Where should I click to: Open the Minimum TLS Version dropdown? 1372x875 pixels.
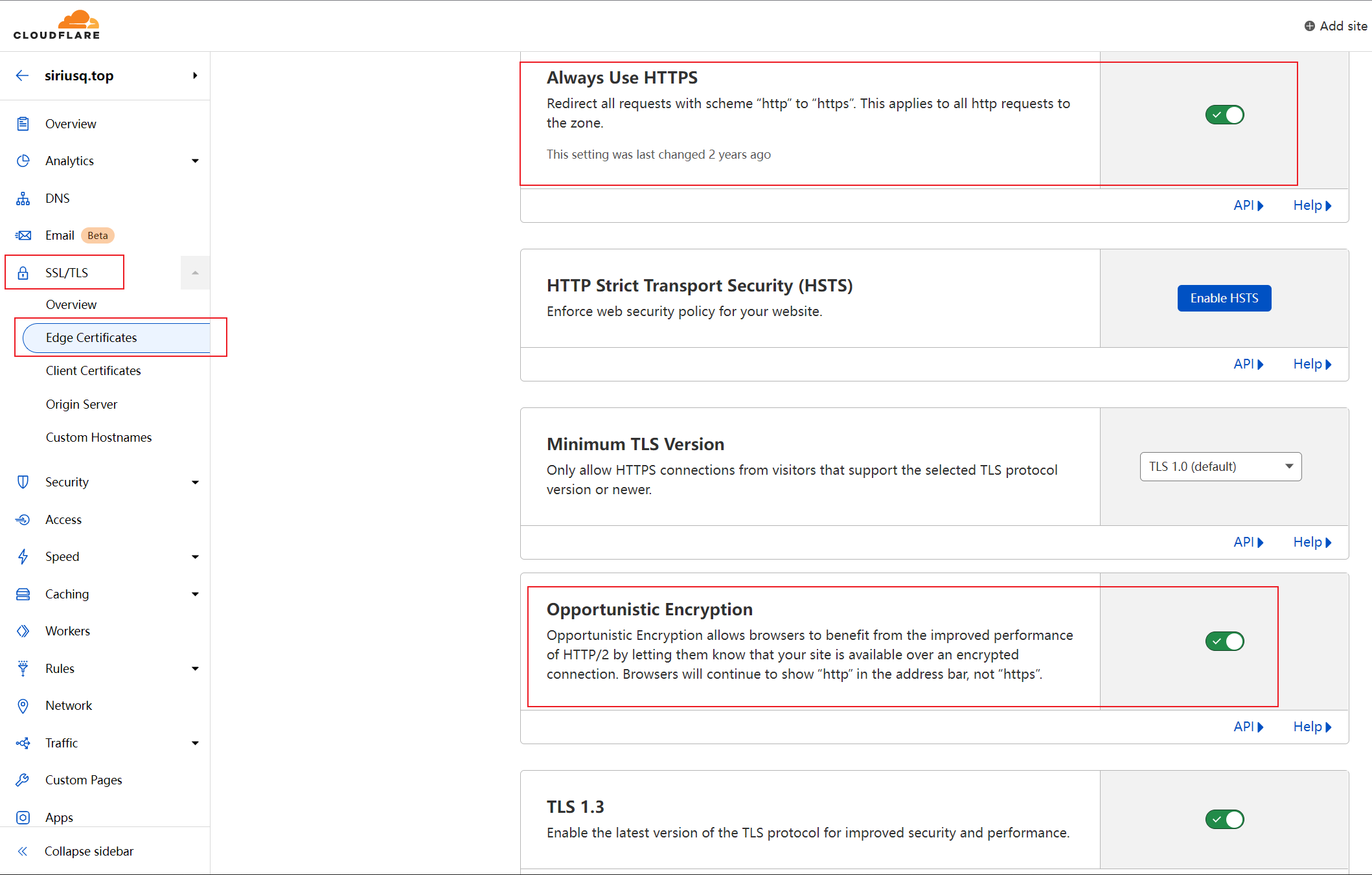coord(1219,466)
